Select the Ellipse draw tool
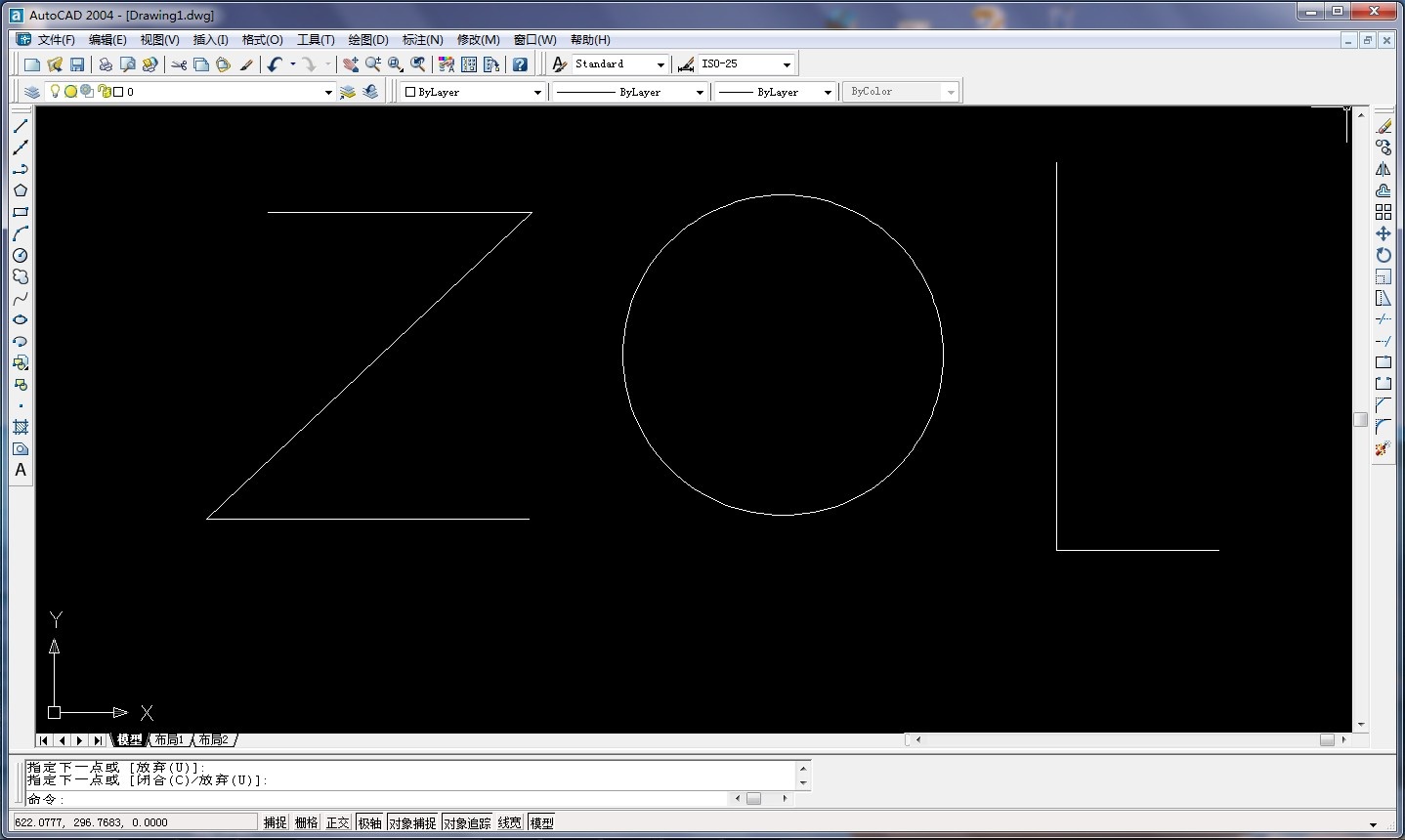 [x=21, y=319]
